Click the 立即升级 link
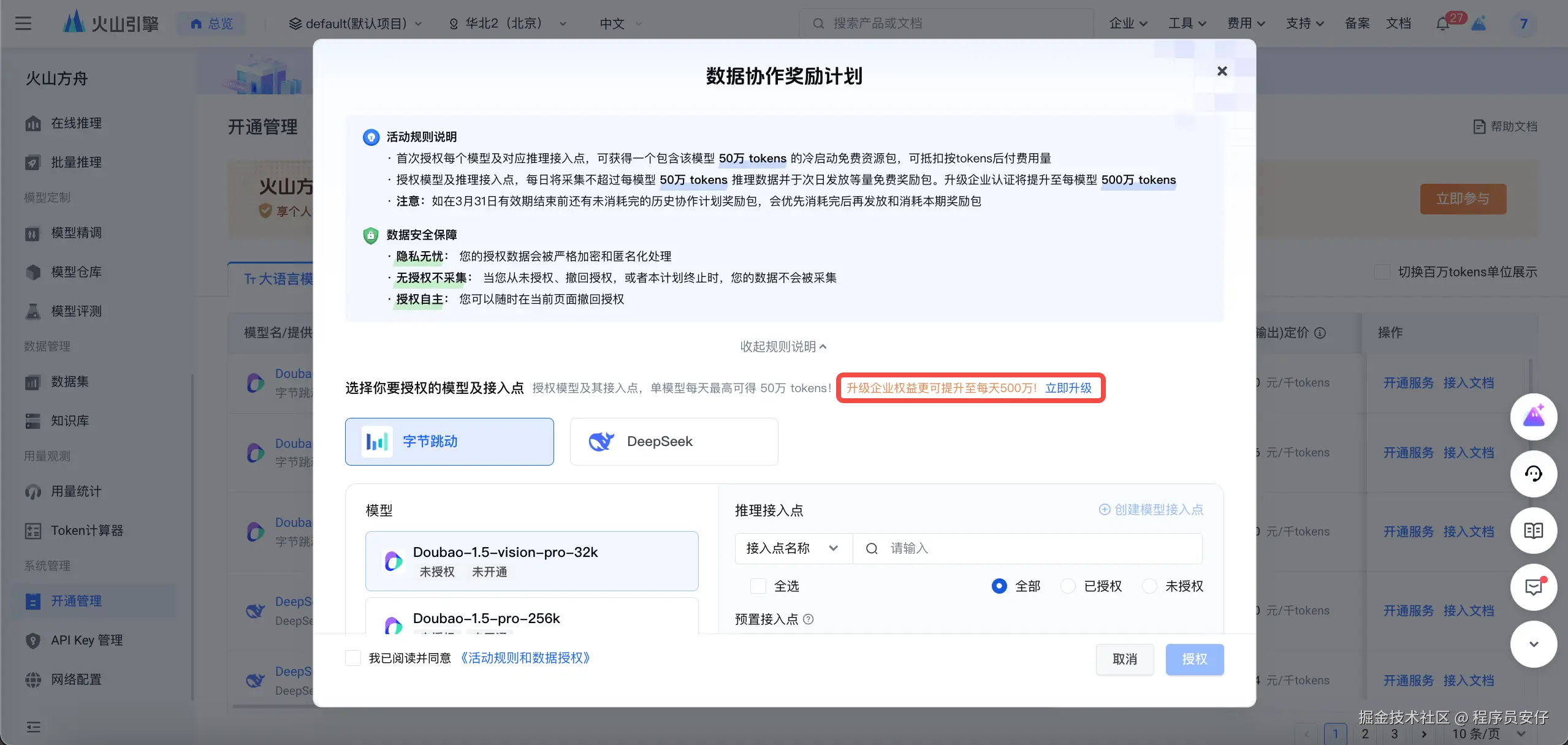The width and height of the screenshot is (1568, 745). coord(1068,388)
